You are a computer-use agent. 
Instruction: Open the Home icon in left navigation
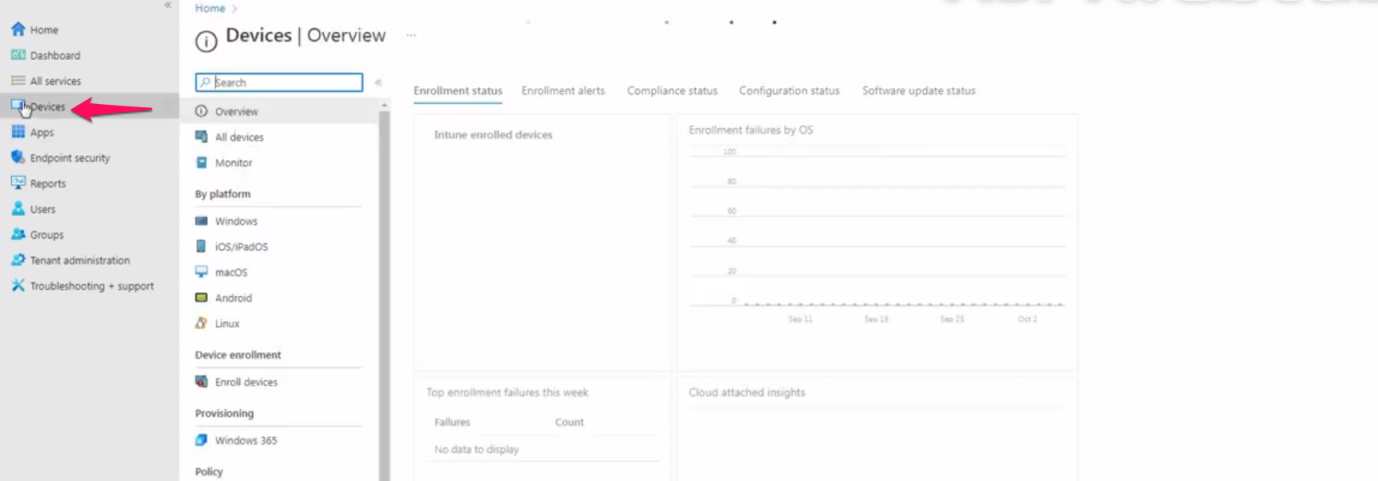tap(17, 30)
